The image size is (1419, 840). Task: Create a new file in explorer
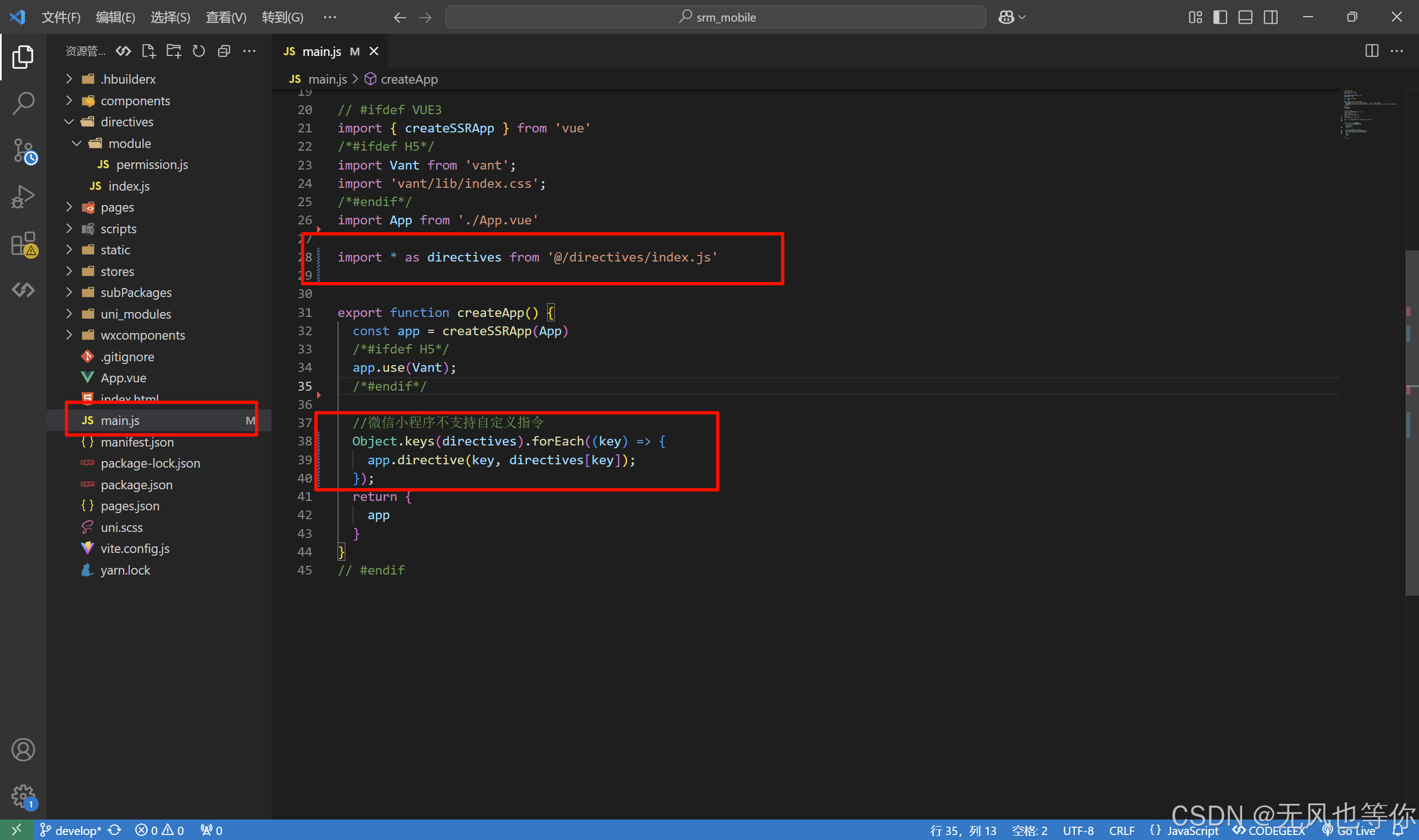tap(149, 51)
